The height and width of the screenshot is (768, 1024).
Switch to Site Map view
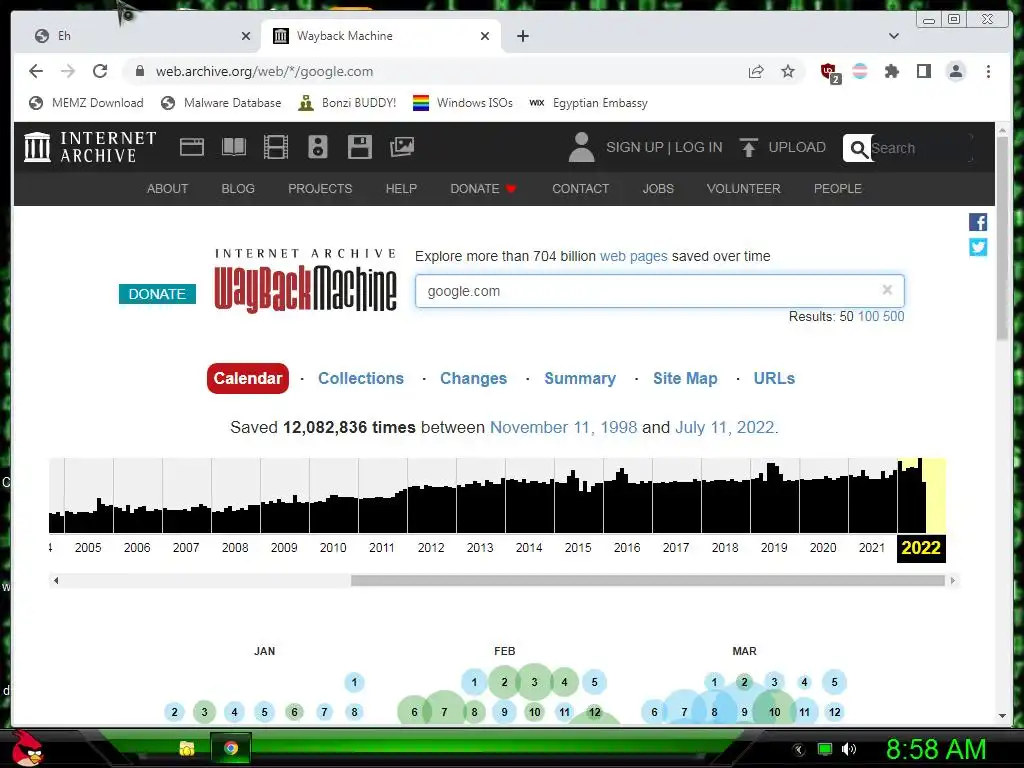point(685,378)
